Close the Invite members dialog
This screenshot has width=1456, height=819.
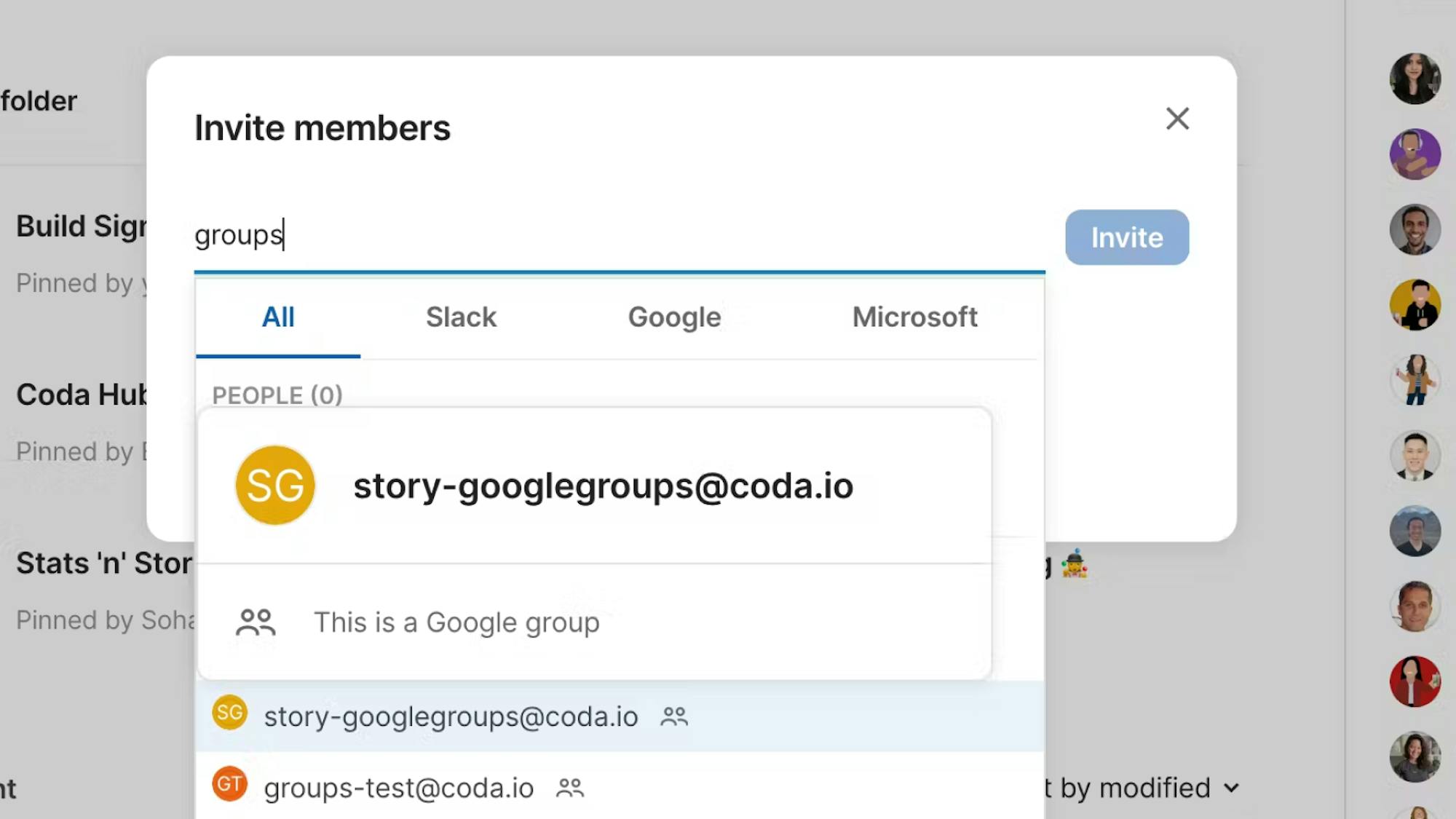click(1177, 119)
